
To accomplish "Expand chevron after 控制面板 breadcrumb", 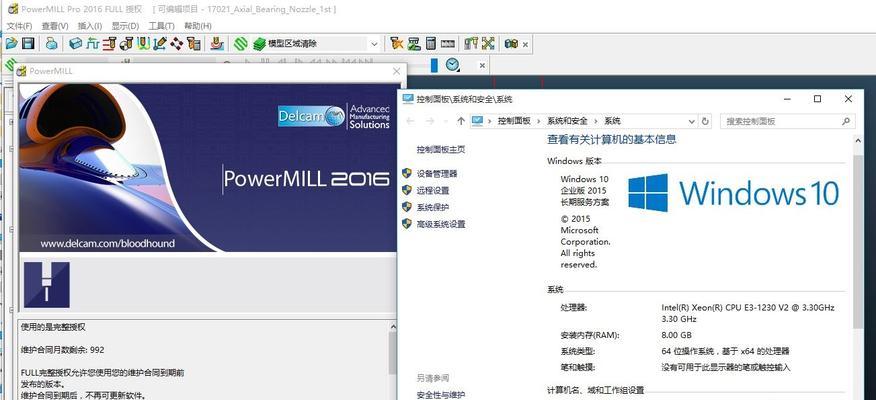I will [539, 121].
